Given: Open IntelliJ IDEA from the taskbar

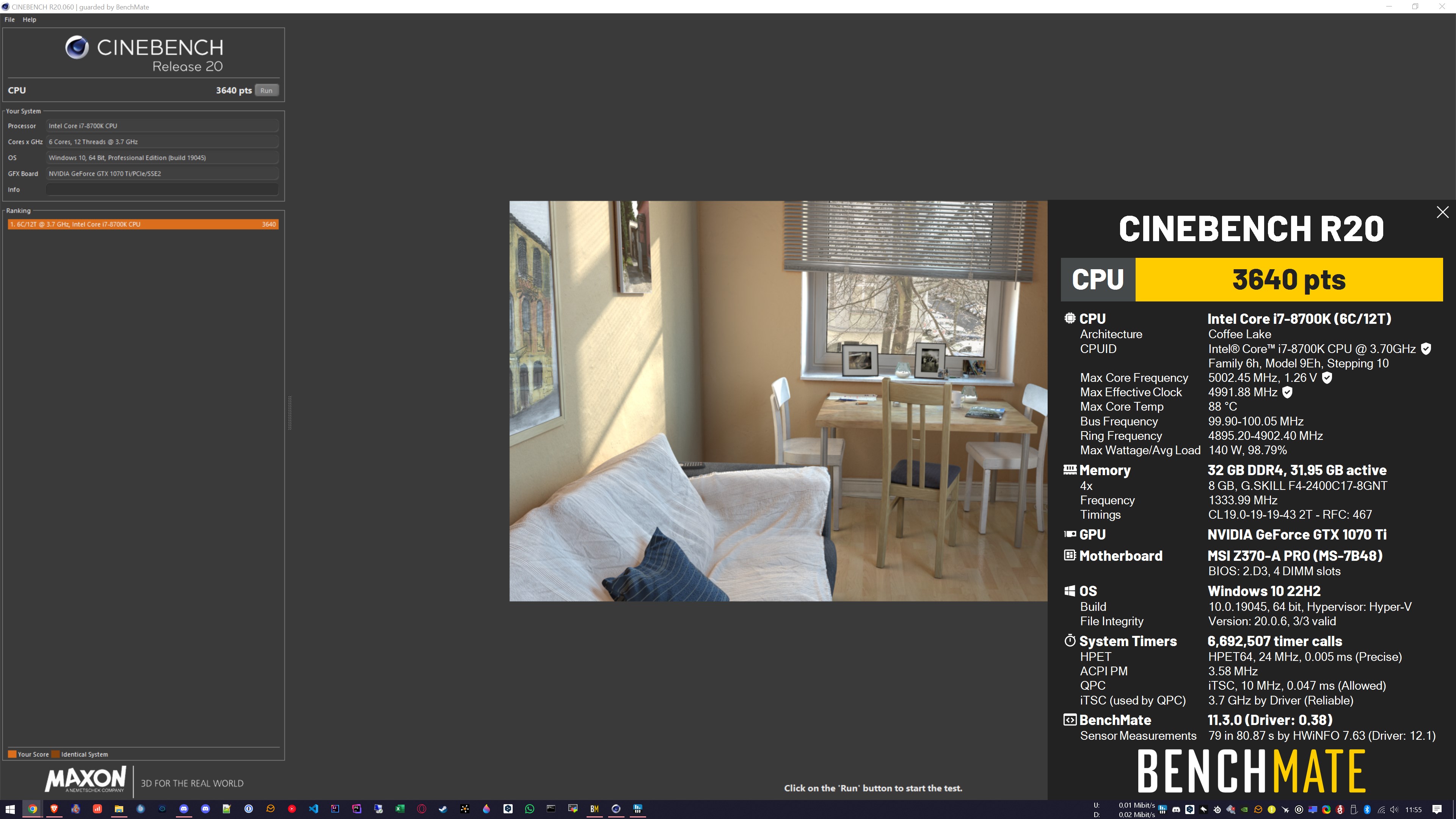Looking at the screenshot, I should [x=335, y=809].
